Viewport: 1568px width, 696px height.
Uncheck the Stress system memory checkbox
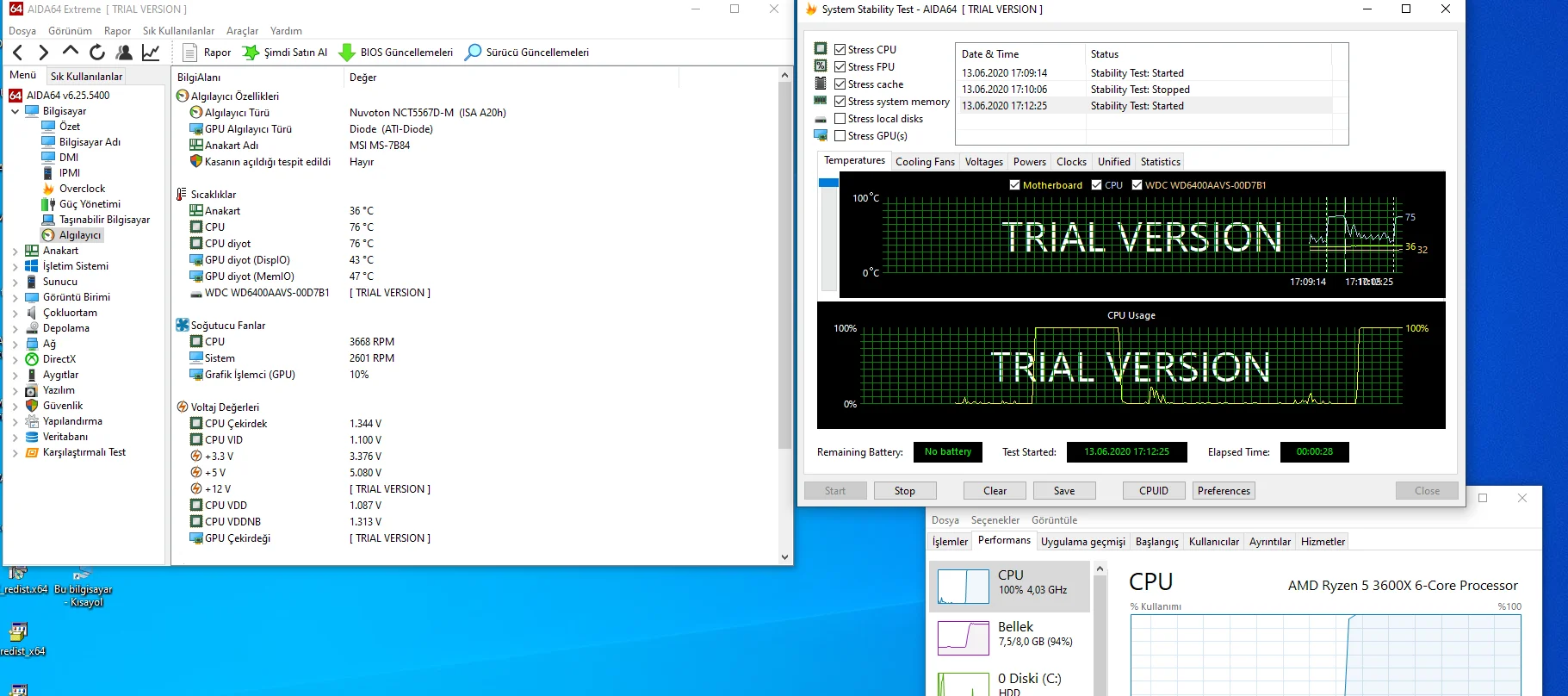pyautogui.click(x=840, y=102)
